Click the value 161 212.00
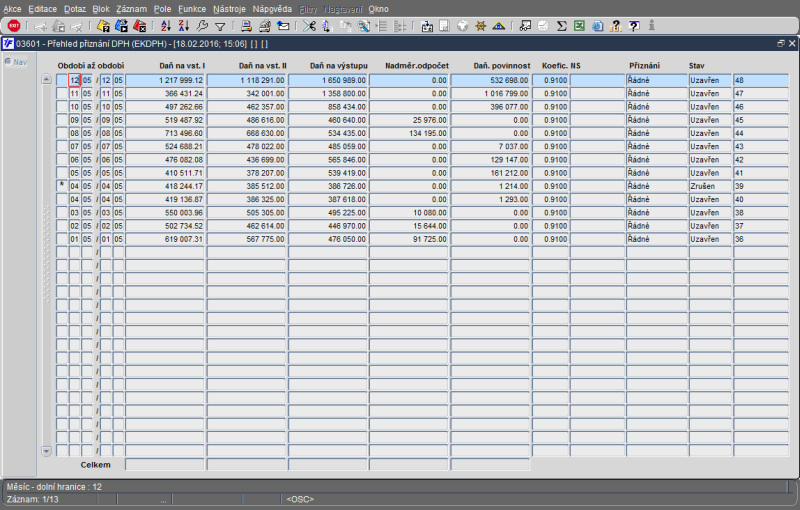 490,173
